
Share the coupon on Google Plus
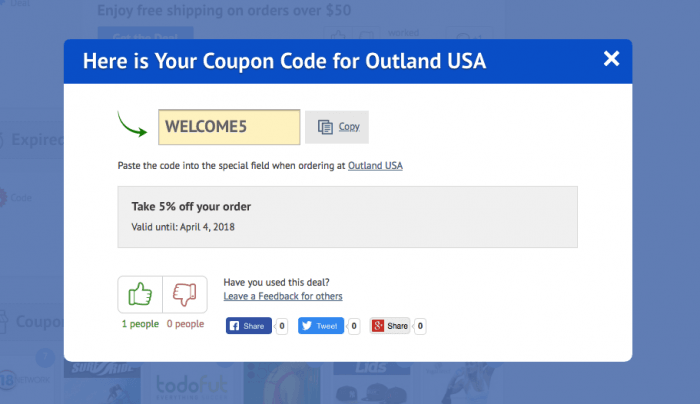pyautogui.click(x=390, y=326)
